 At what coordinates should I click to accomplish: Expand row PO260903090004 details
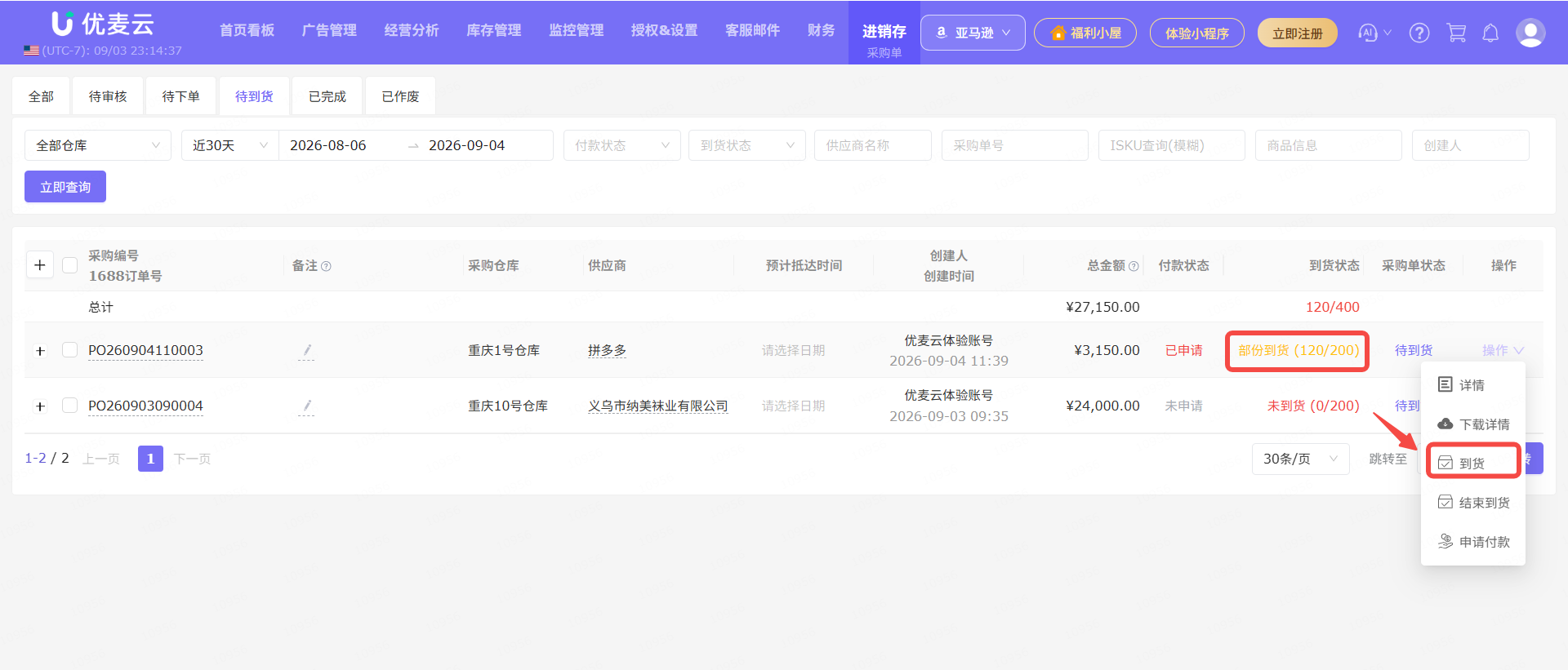click(40, 406)
